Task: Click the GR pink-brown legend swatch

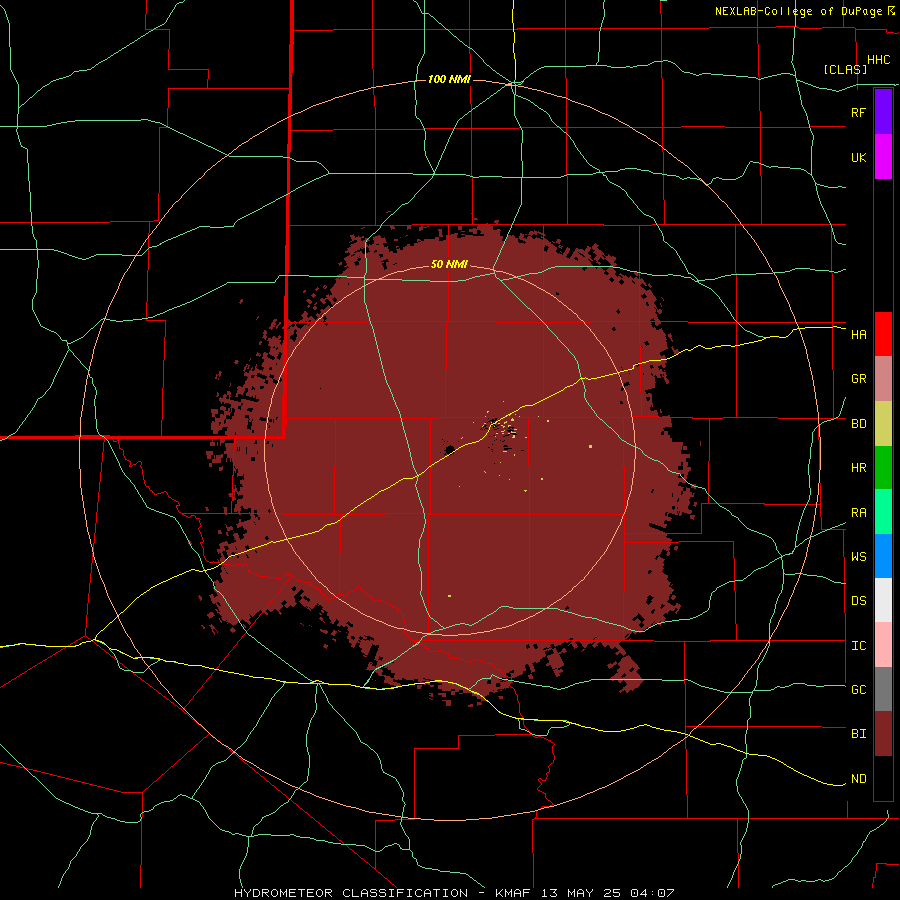Action: tap(883, 379)
